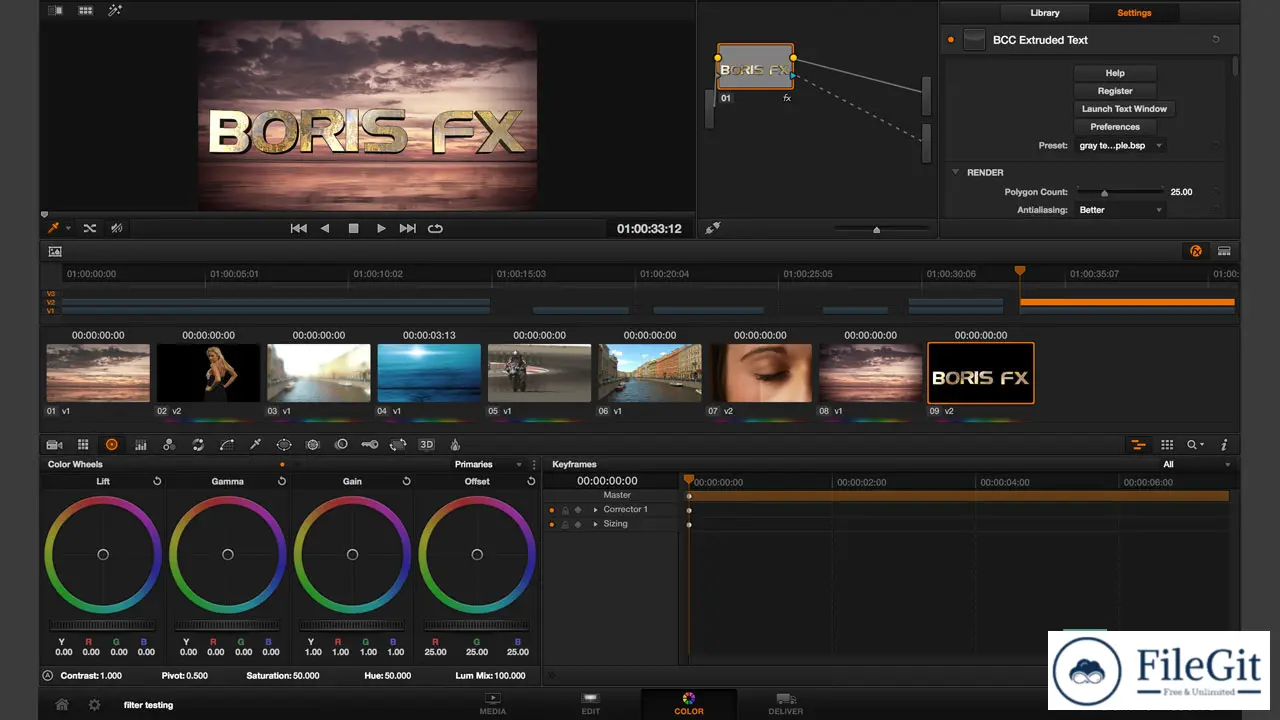
Task: Open the RGB Mixer bars icon
Action: coord(141,444)
